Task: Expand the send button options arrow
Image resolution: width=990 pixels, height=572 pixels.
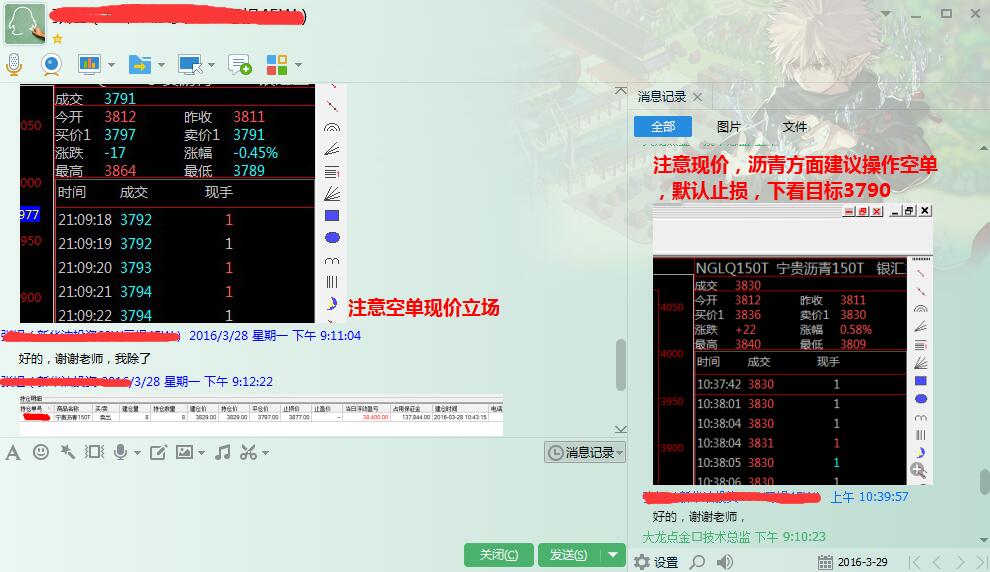Action: pos(613,555)
